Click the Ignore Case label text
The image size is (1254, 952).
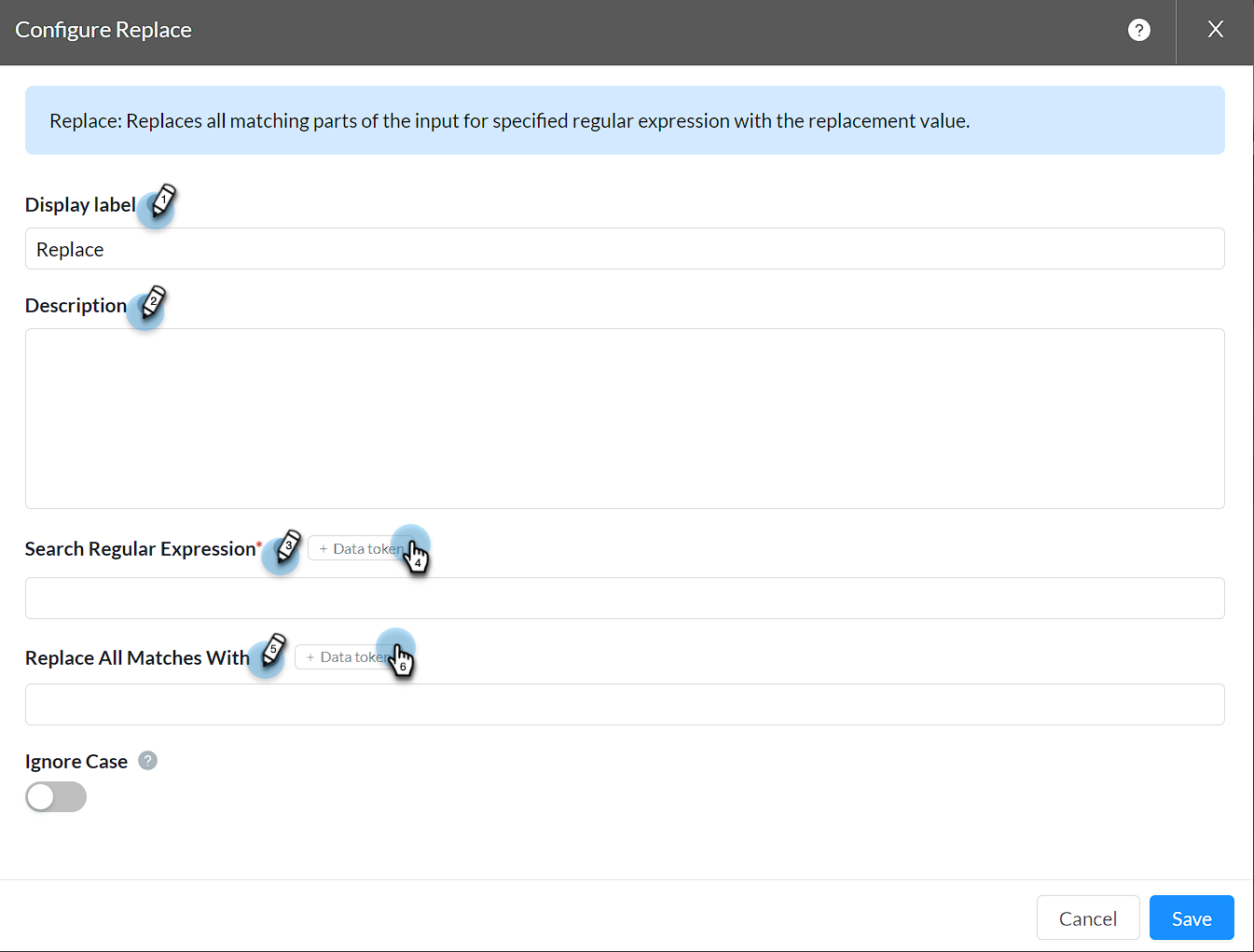pyautogui.click(x=76, y=762)
